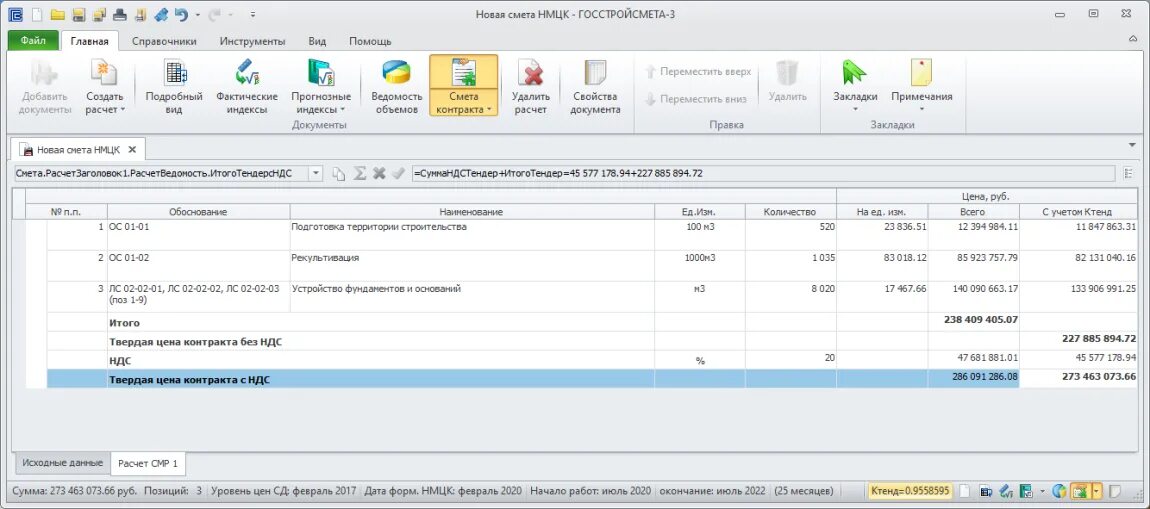
Task: Click the formula bar options icon at right
Action: tap(1127, 173)
